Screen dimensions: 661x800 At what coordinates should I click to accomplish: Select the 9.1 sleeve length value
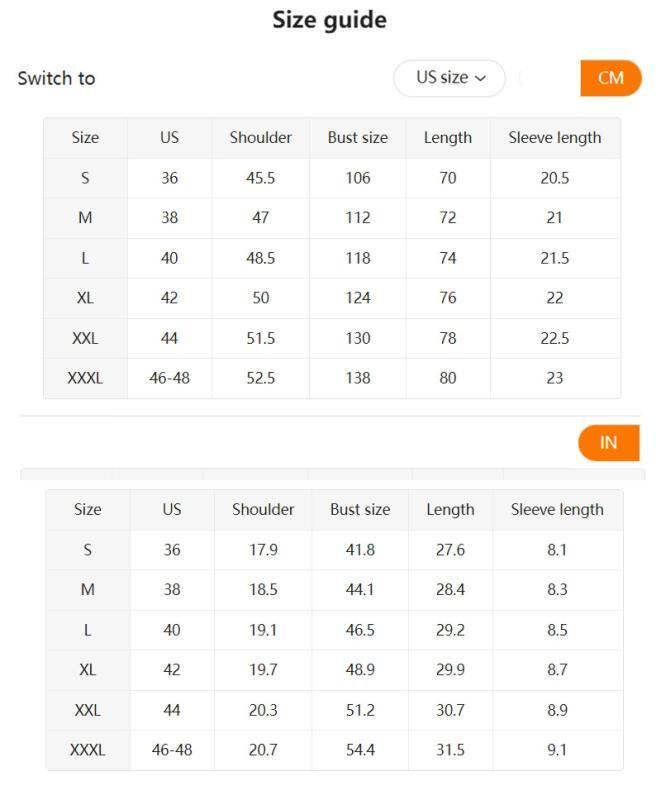point(557,750)
